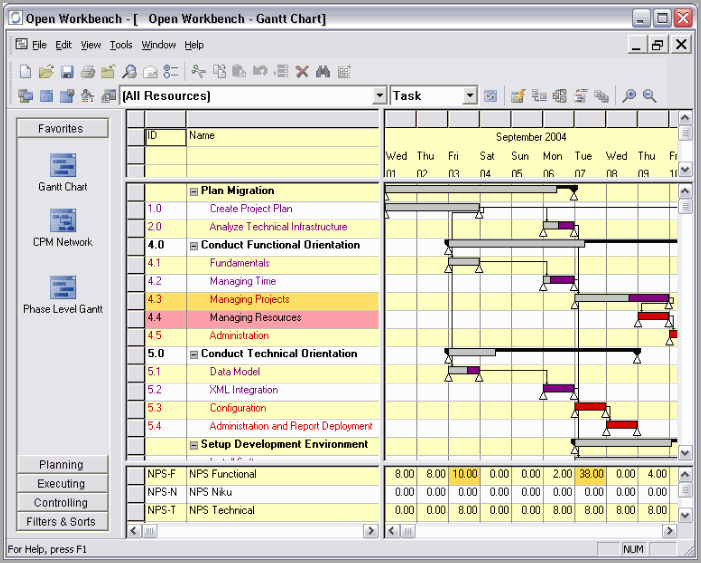Open the Help menu
Viewport: 701px width, 563px height.
point(194,45)
